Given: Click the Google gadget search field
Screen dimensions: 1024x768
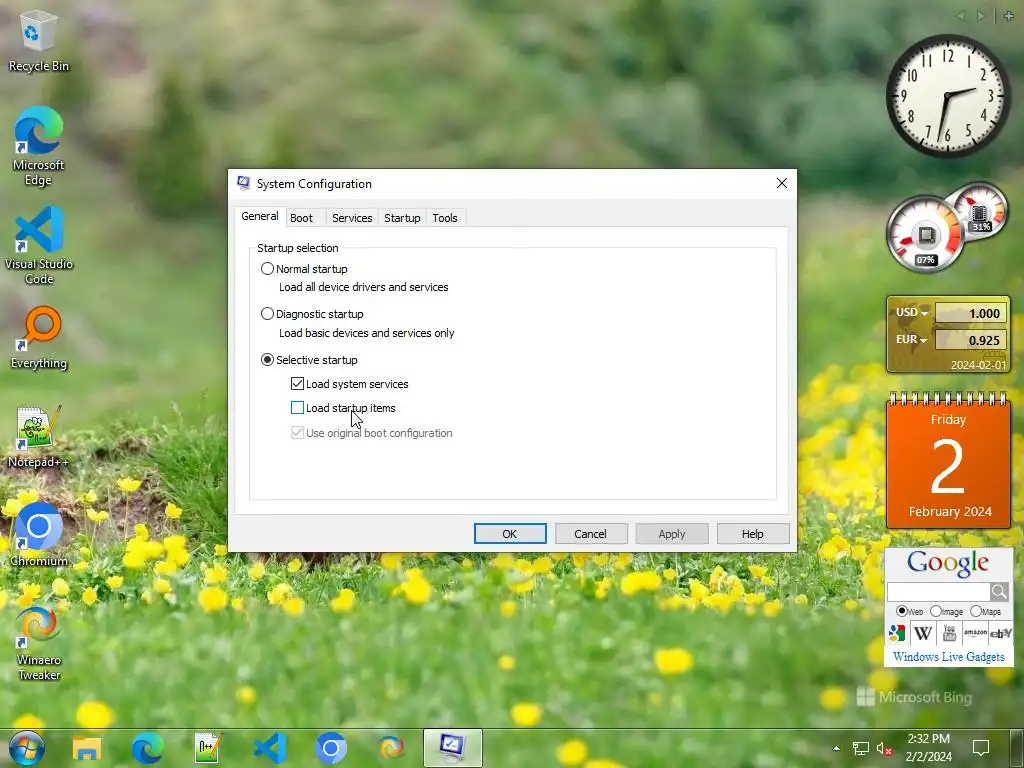Looking at the screenshot, I should (x=938, y=592).
